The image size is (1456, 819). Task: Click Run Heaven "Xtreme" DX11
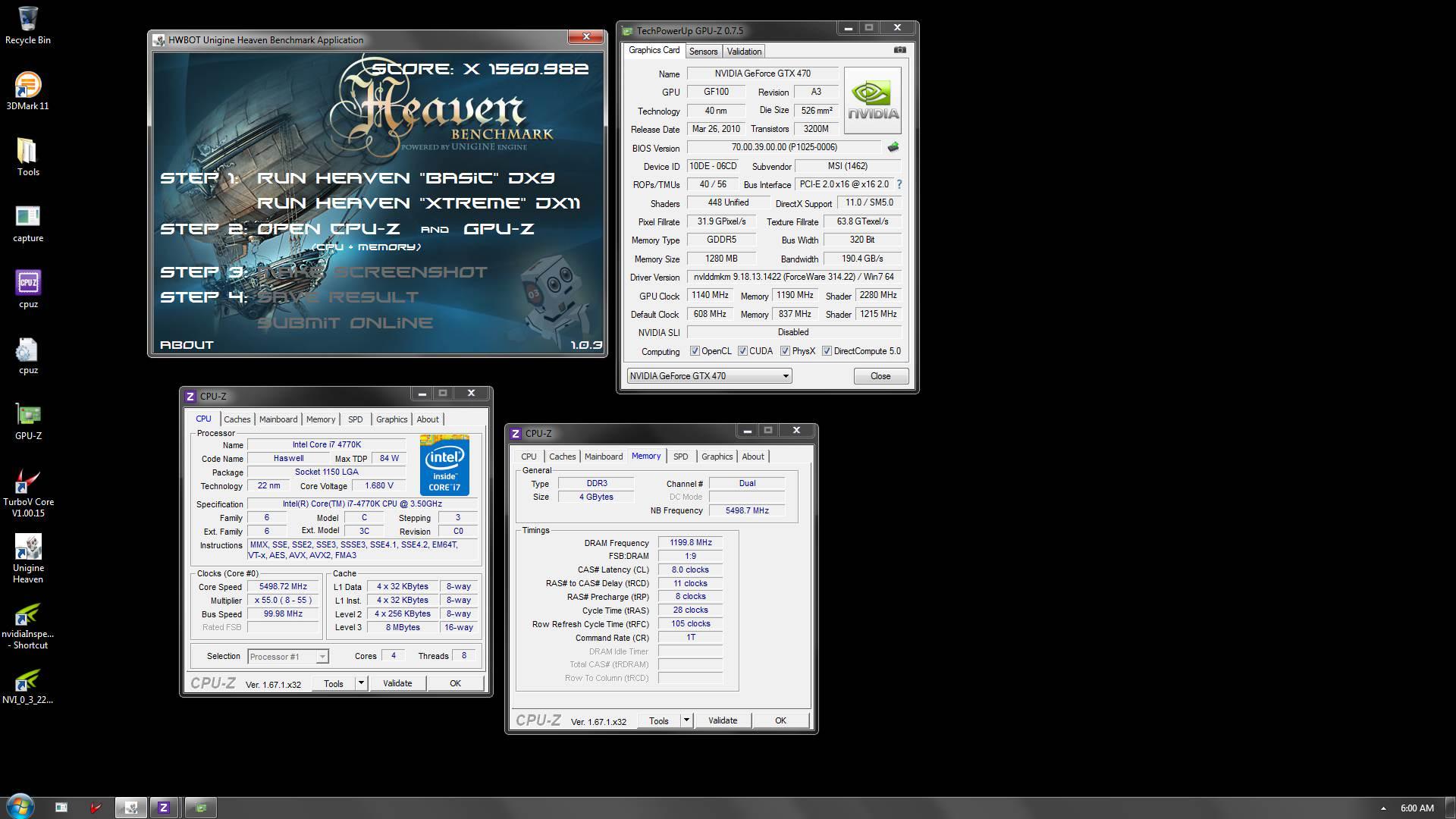419,203
